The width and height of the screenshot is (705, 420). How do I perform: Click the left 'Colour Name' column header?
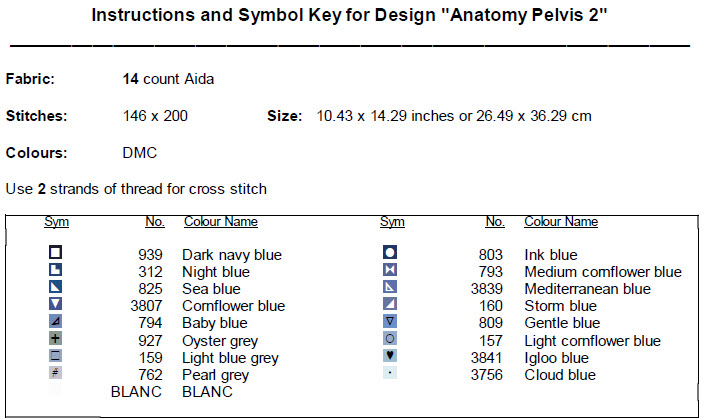click(x=220, y=222)
